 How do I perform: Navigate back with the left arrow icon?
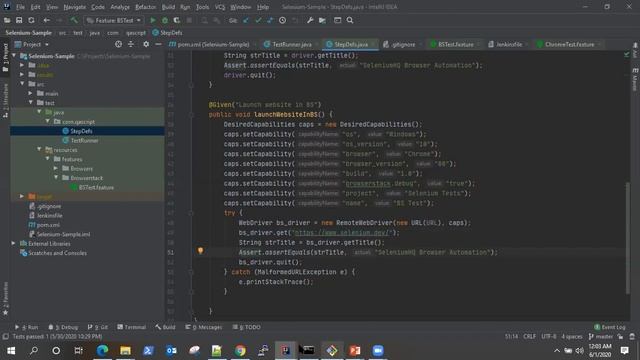[x=47, y=20]
